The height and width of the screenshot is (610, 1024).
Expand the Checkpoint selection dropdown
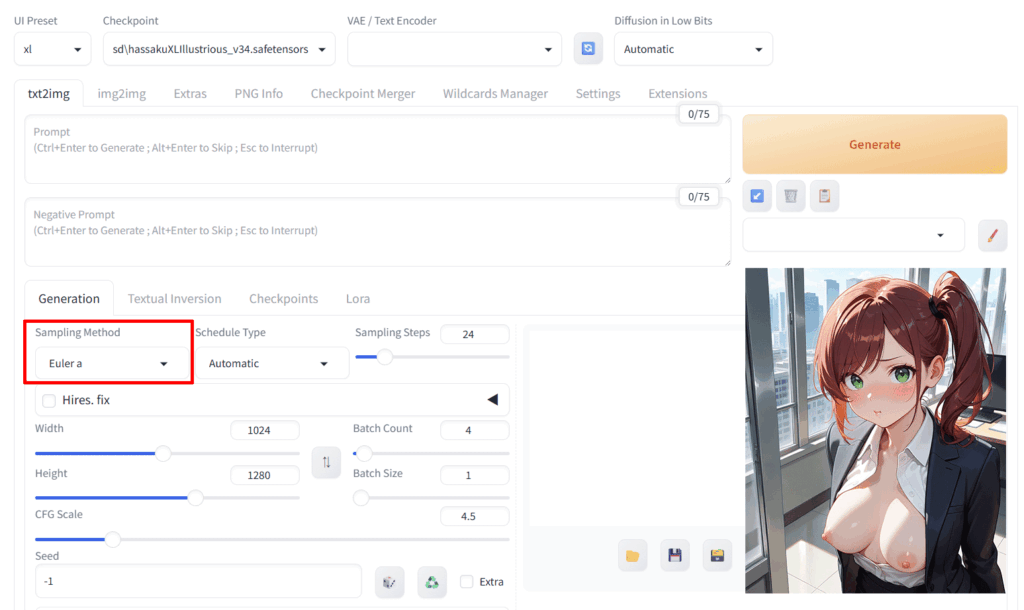[219, 49]
